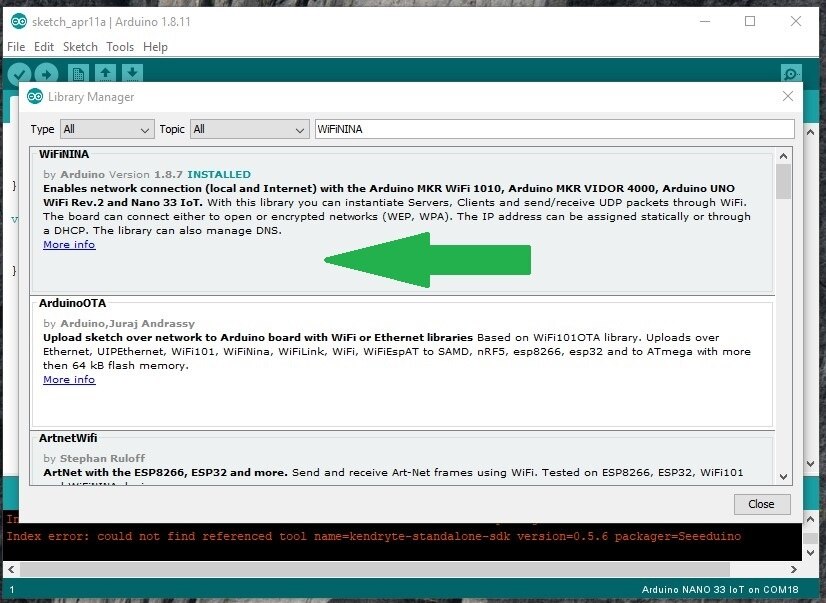Screen dimensions: 826x603
Task: Click the editor scrollbar up arrow behind dialog
Action: click(811, 132)
